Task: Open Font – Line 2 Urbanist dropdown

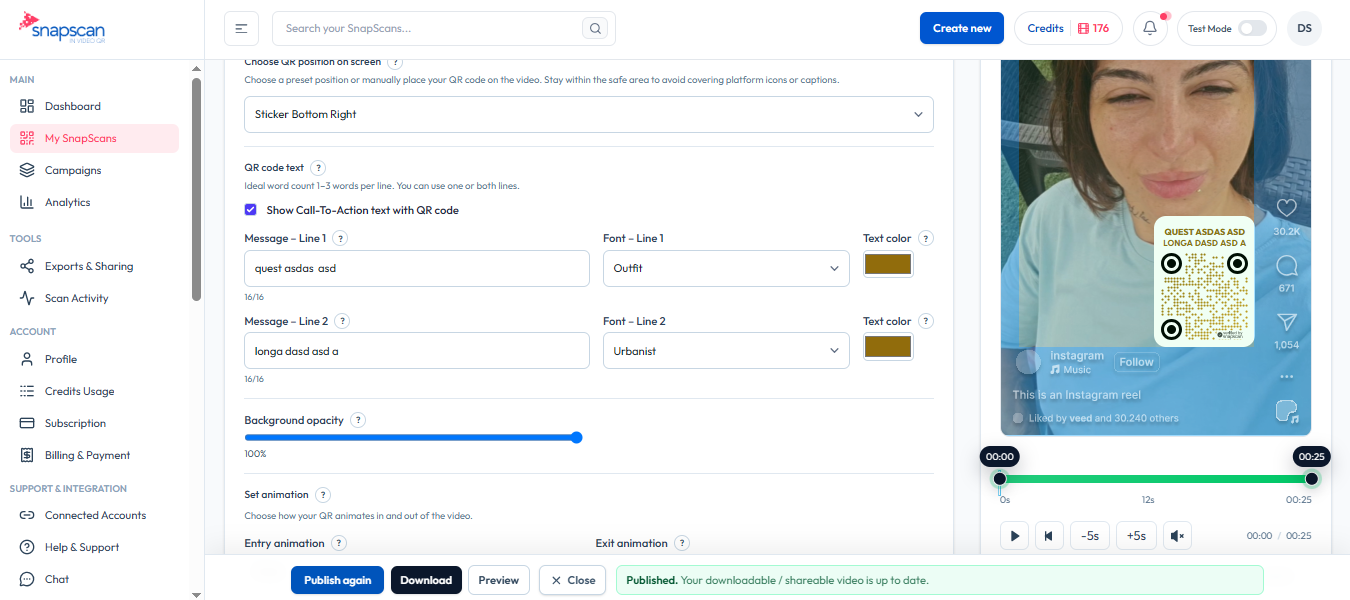Action: click(x=726, y=351)
